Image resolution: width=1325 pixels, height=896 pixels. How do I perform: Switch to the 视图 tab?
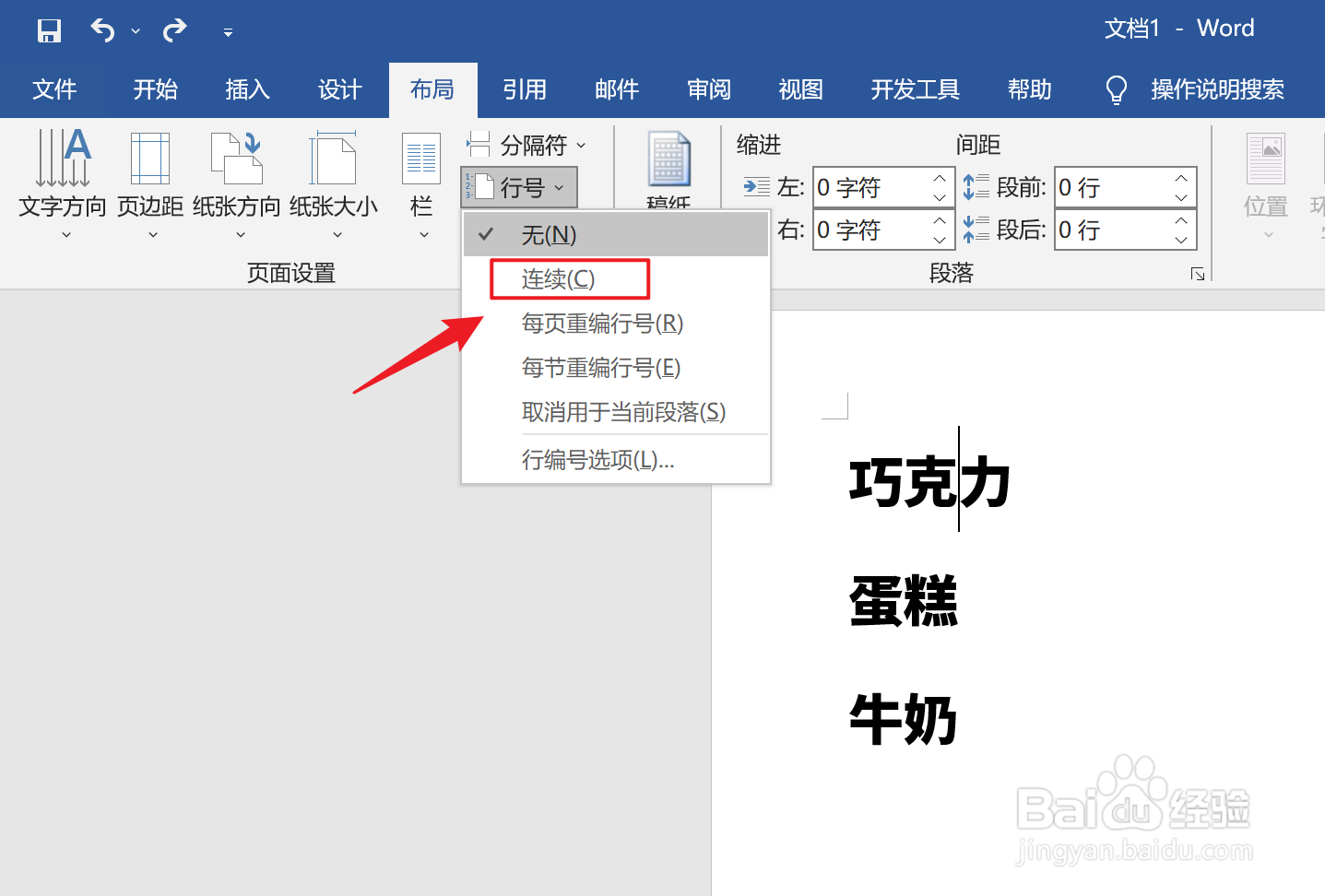[x=800, y=89]
